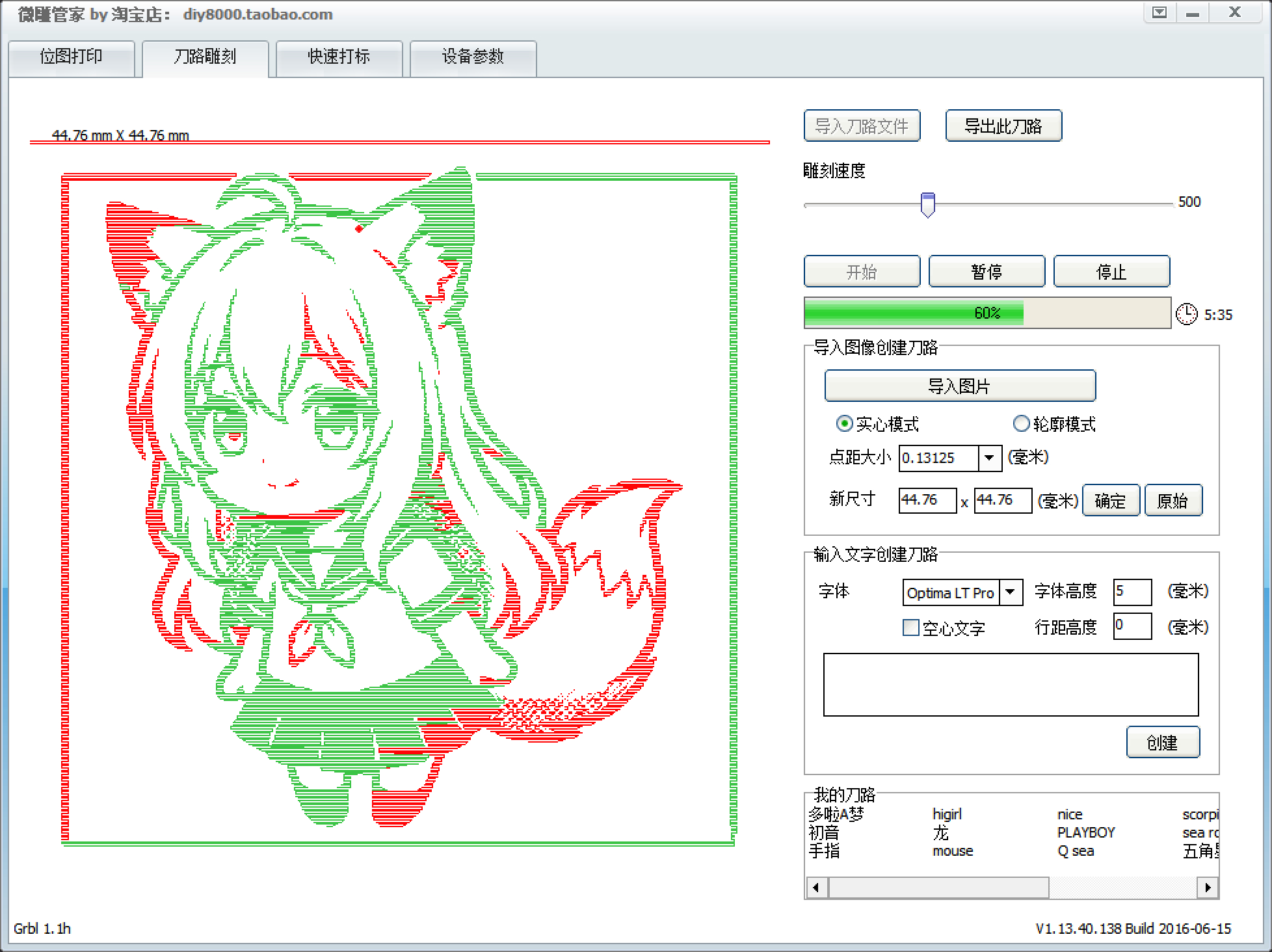Switch to the 快速打标 tab
The height and width of the screenshot is (952, 1272).
pyautogui.click(x=339, y=57)
